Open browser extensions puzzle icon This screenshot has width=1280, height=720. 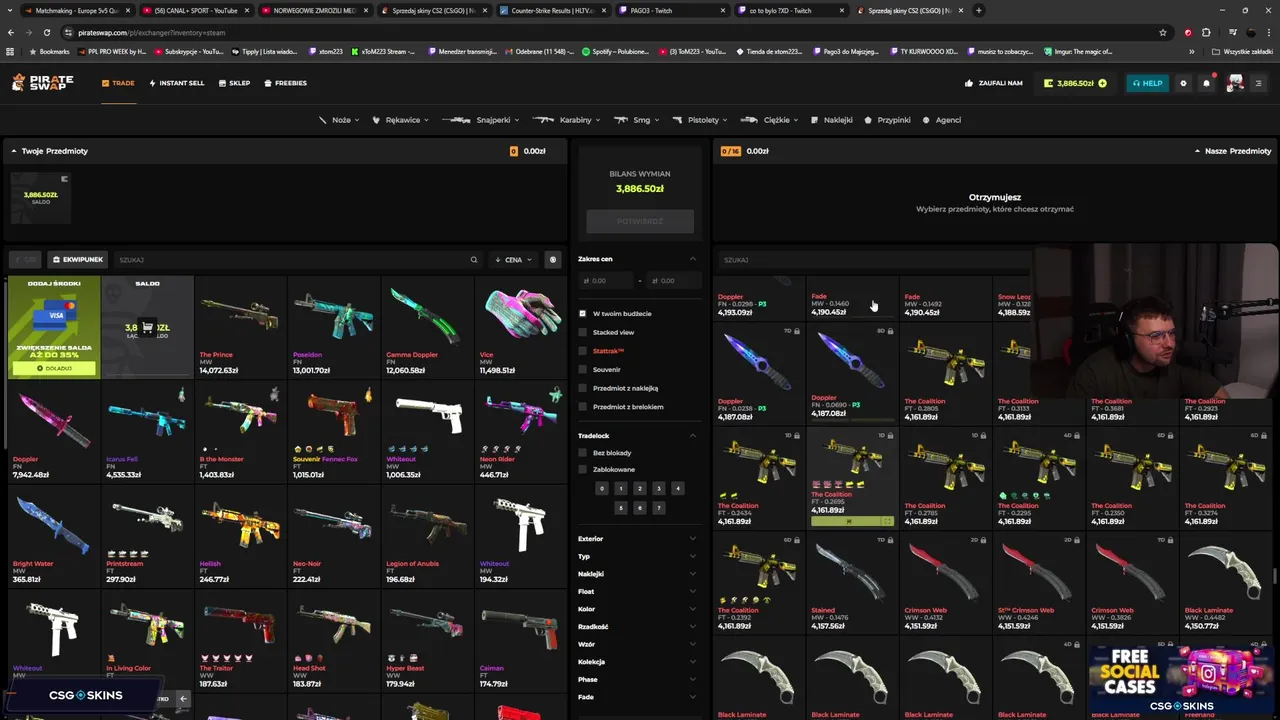tap(1206, 32)
